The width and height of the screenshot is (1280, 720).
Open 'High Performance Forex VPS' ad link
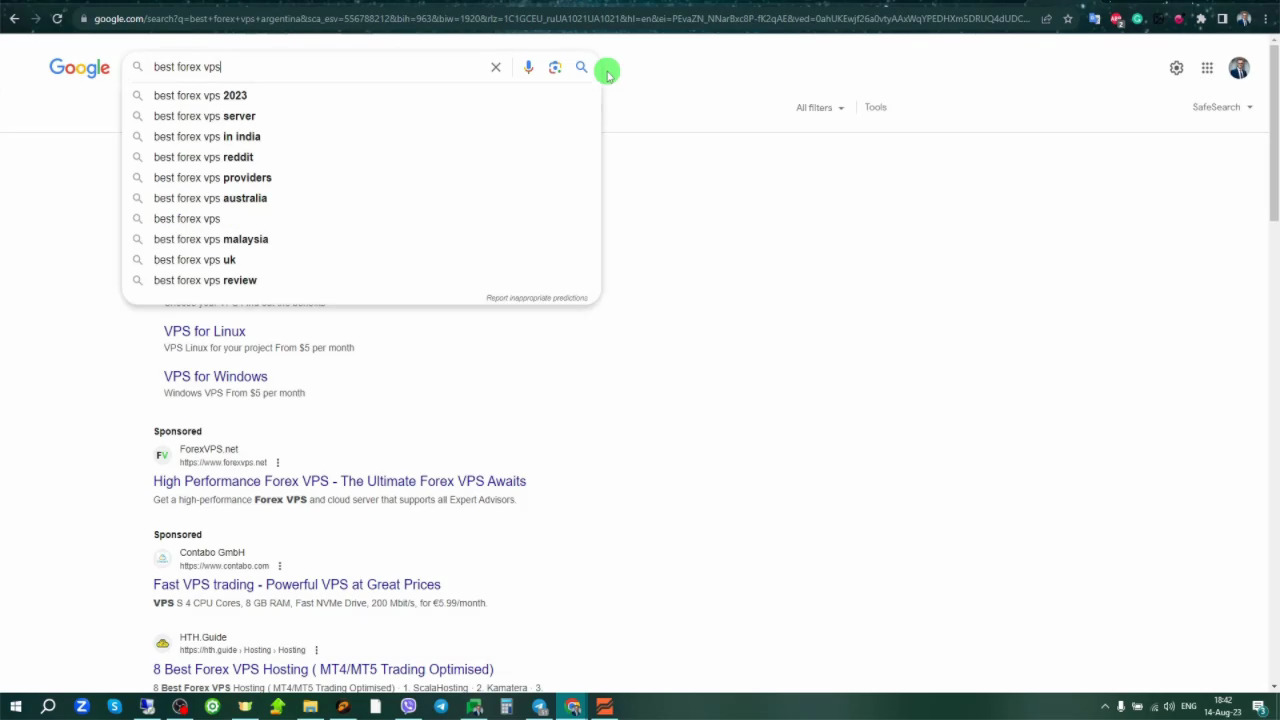coord(340,481)
